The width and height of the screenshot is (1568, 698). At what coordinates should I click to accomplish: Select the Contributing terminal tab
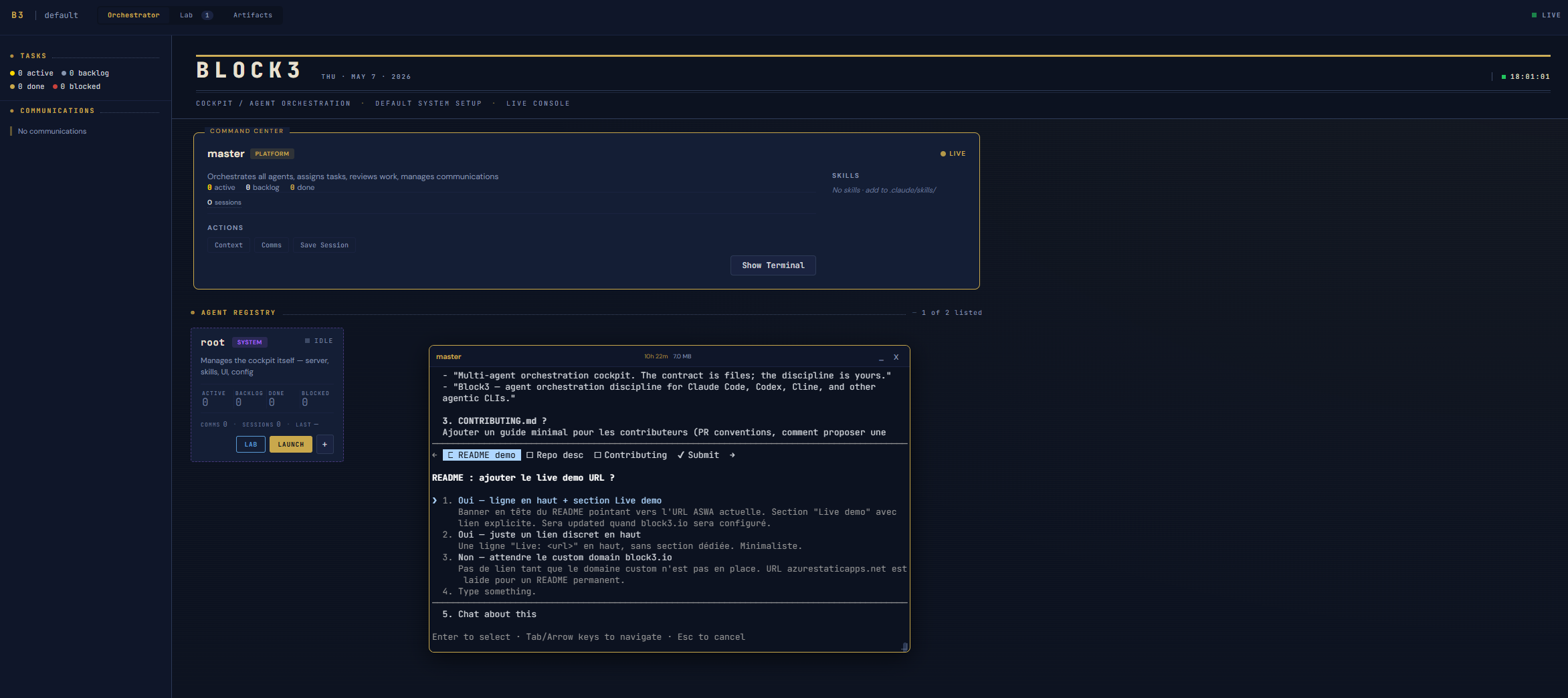[631, 455]
